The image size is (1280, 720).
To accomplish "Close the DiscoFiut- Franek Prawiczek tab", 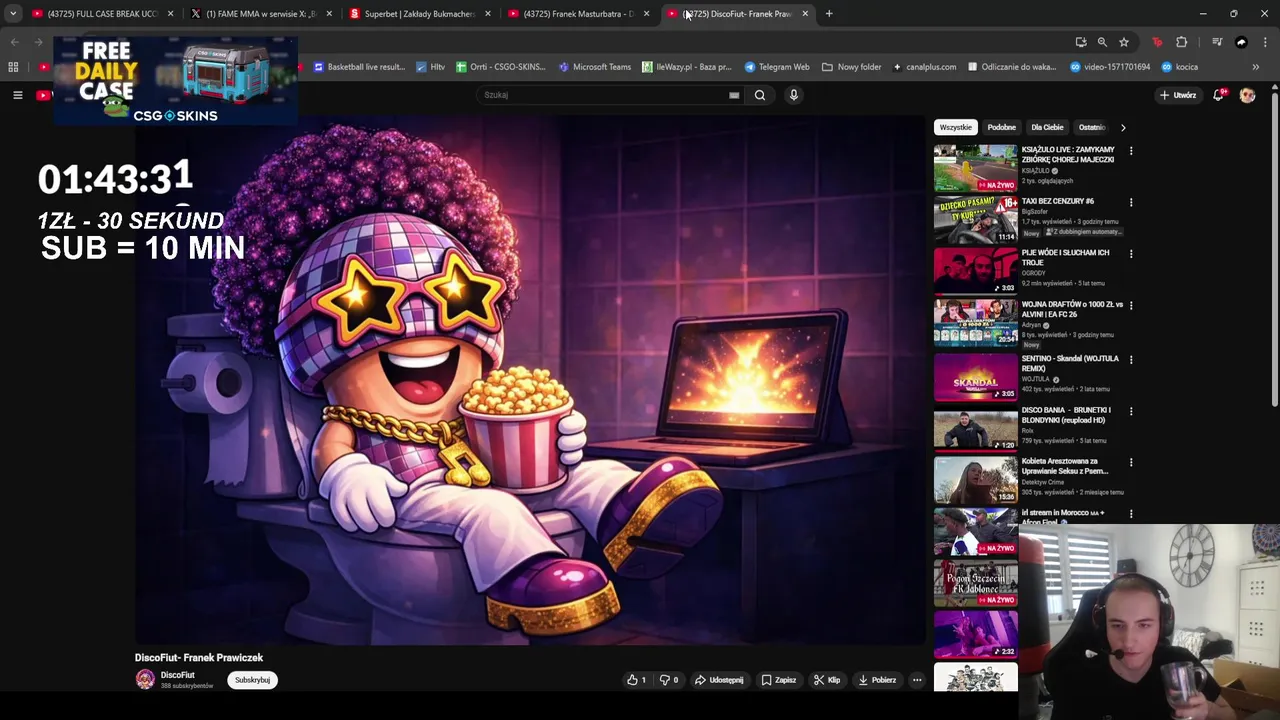I will [805, 14].
